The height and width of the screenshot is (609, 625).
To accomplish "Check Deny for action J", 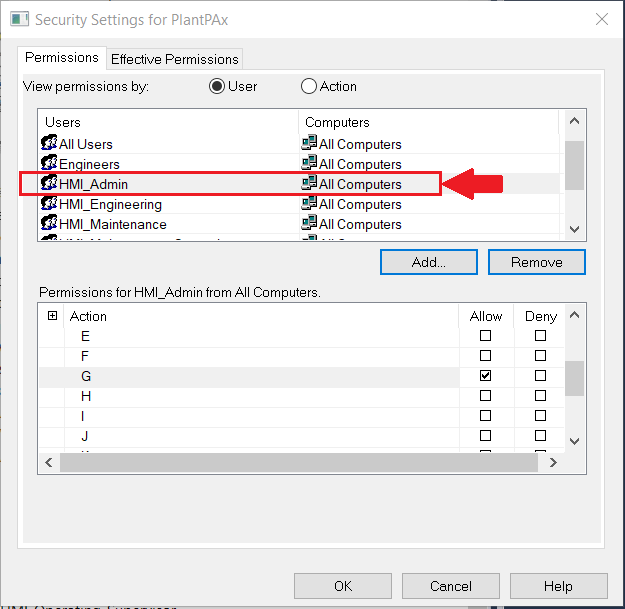I will point(540,435).
